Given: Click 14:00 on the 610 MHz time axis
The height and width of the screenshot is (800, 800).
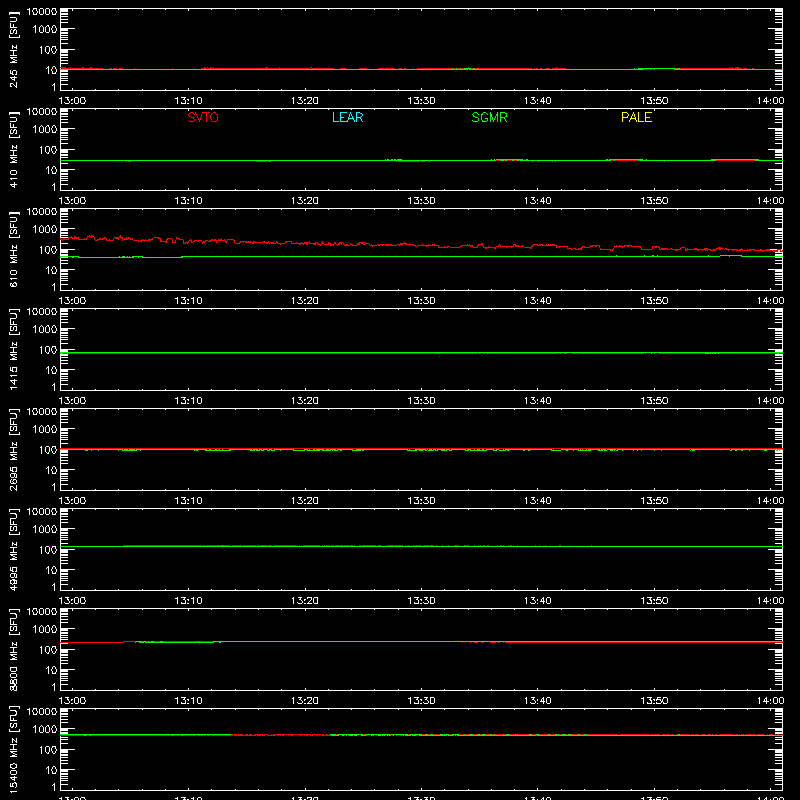Looking at the screenshot, I should click(x=770, y=301).
